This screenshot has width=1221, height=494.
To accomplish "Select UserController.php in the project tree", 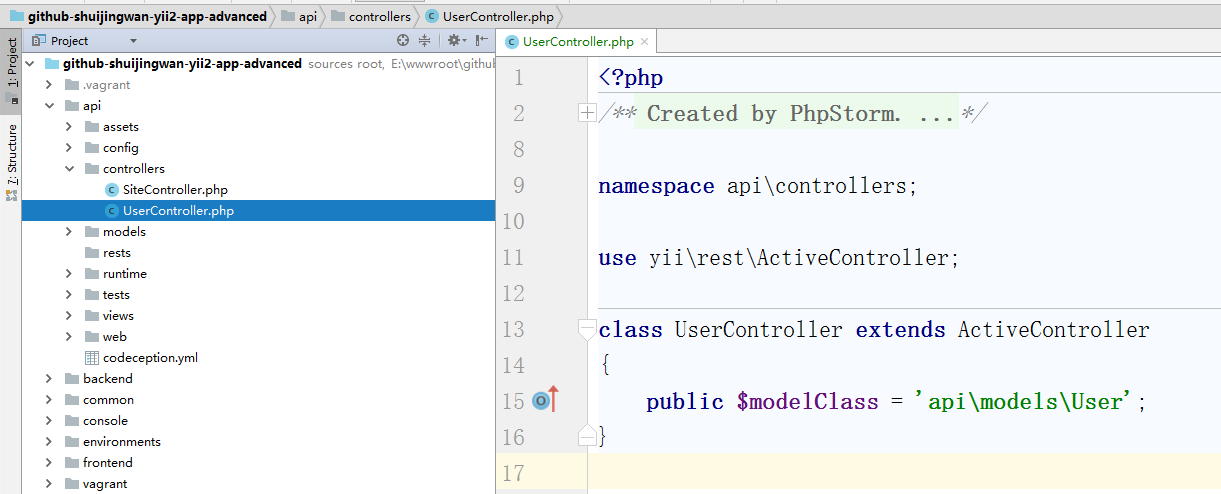I will 178,211.
